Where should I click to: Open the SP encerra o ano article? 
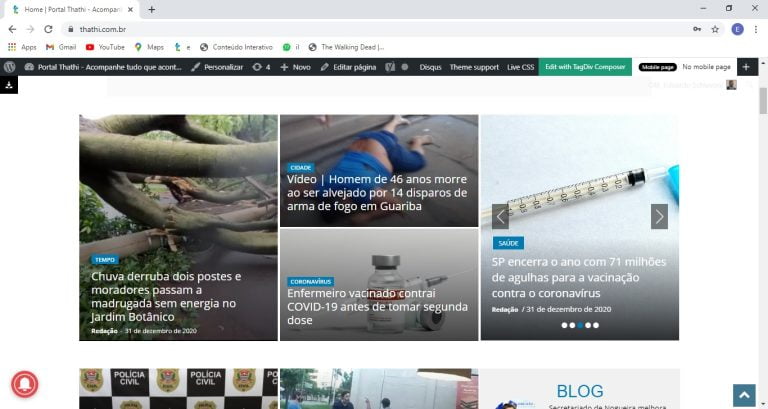click(x=579, y=277)
